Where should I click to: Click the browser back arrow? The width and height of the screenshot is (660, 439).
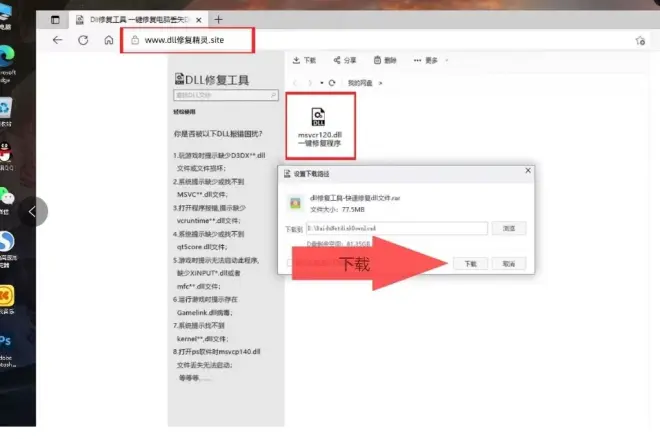pyautogui.click(x=57, y=40)
